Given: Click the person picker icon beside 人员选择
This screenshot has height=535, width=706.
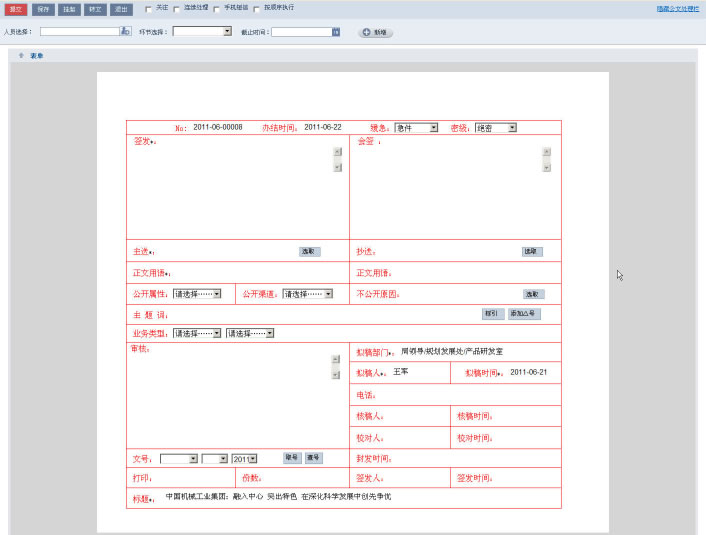Looking at the screenshot, I should (126, 32).
